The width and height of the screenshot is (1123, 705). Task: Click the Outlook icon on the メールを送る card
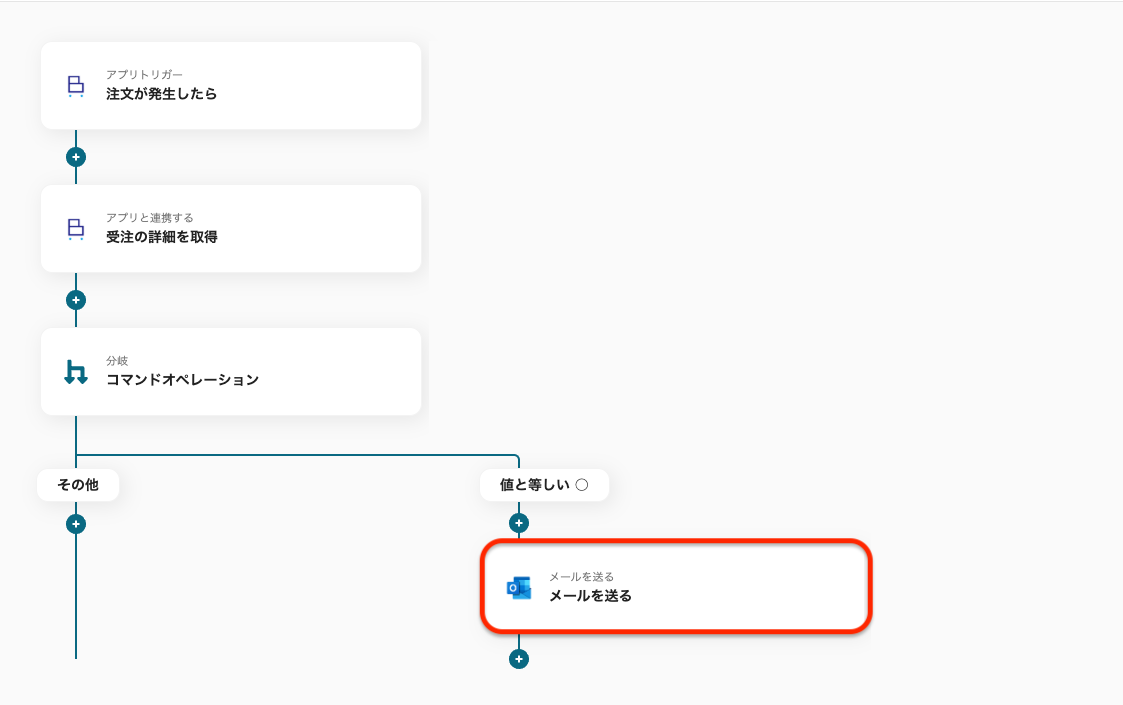[519, 588]
